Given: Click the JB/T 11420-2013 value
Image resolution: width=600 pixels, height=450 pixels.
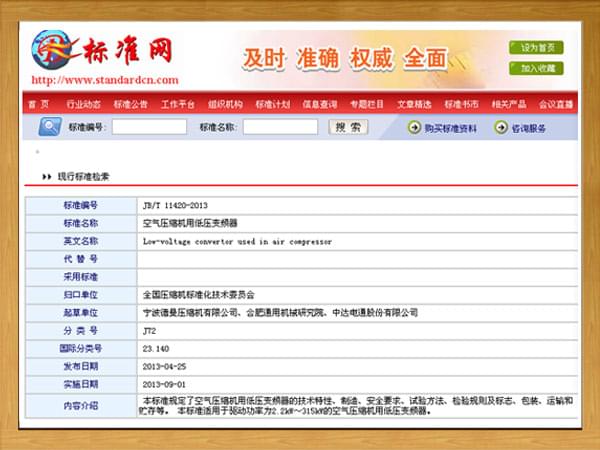Looking at the screenshot, I should coord(175,205).
